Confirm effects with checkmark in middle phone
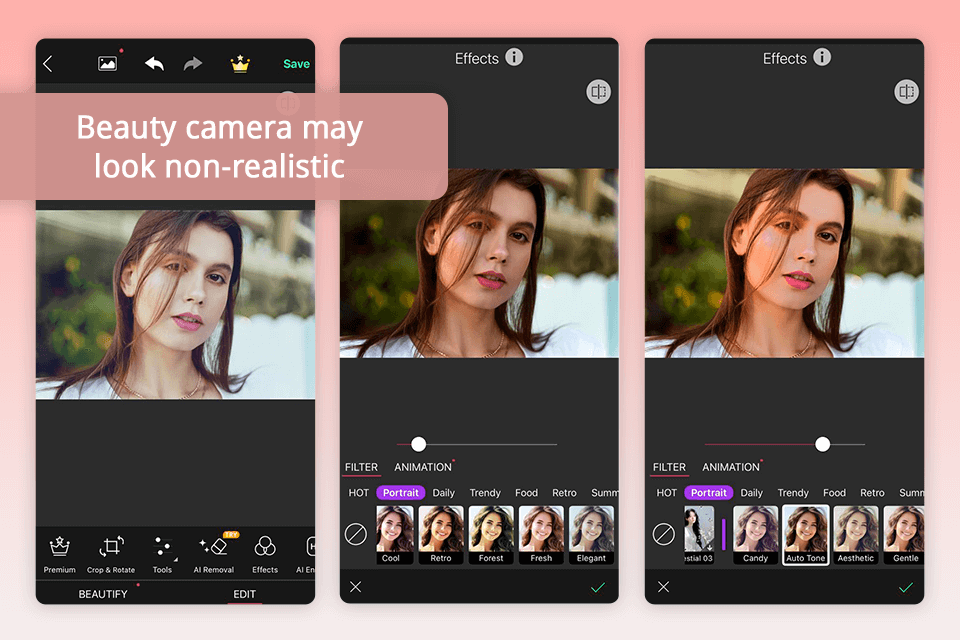This screenshot has width=960, height=640. [x=598, y=587]
